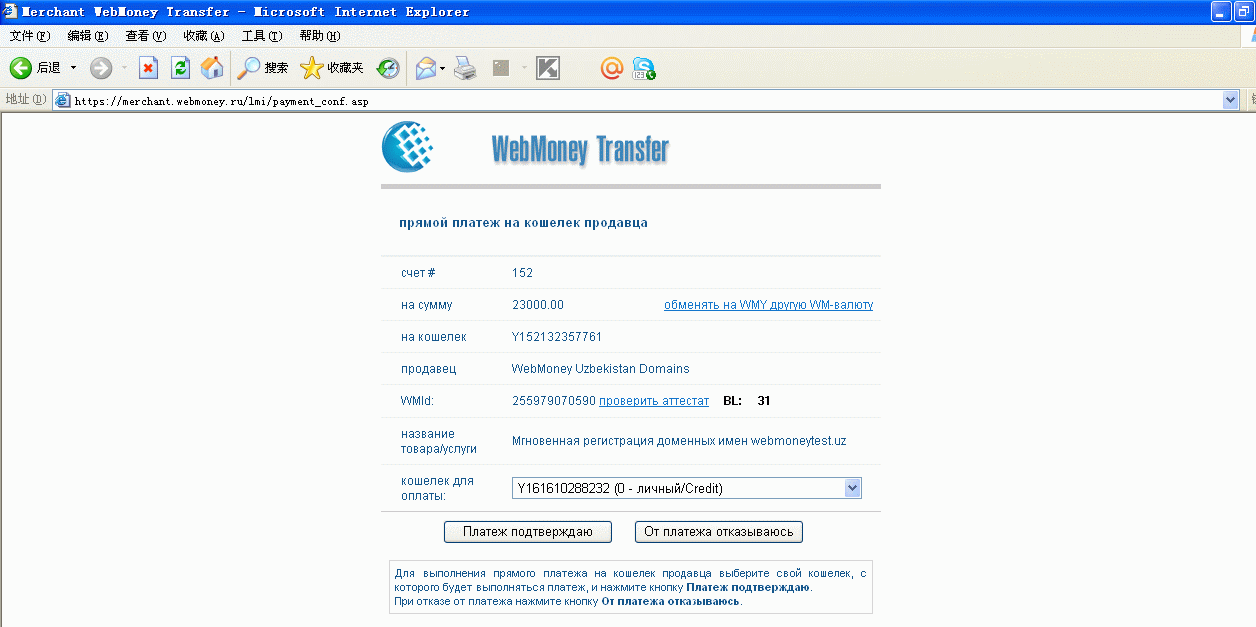Go back with the 后退 button
This screenshot has height=627, width=1256.
(x=36, y=68)
